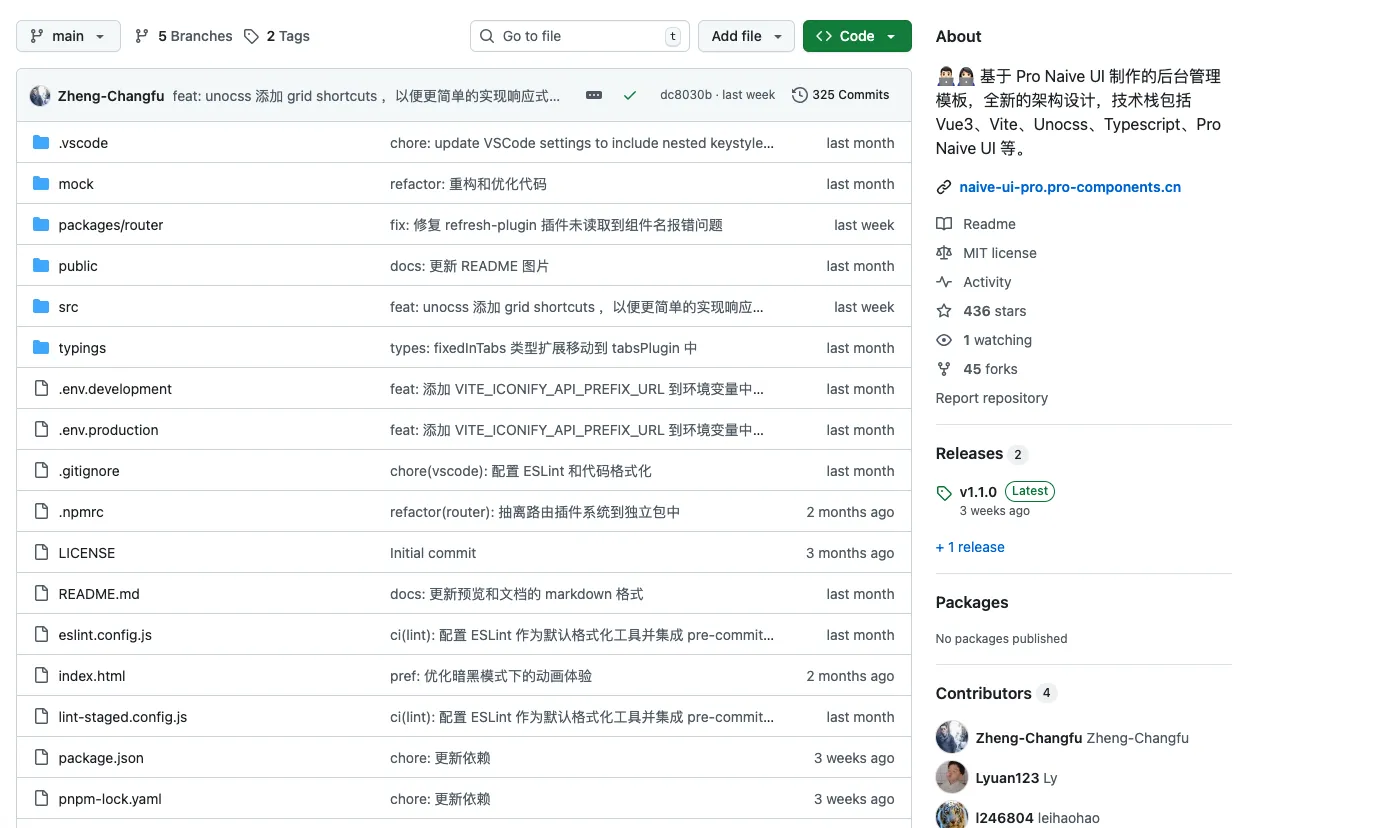
Task: Open the Readme via the book icon
Action: (943, 224)
